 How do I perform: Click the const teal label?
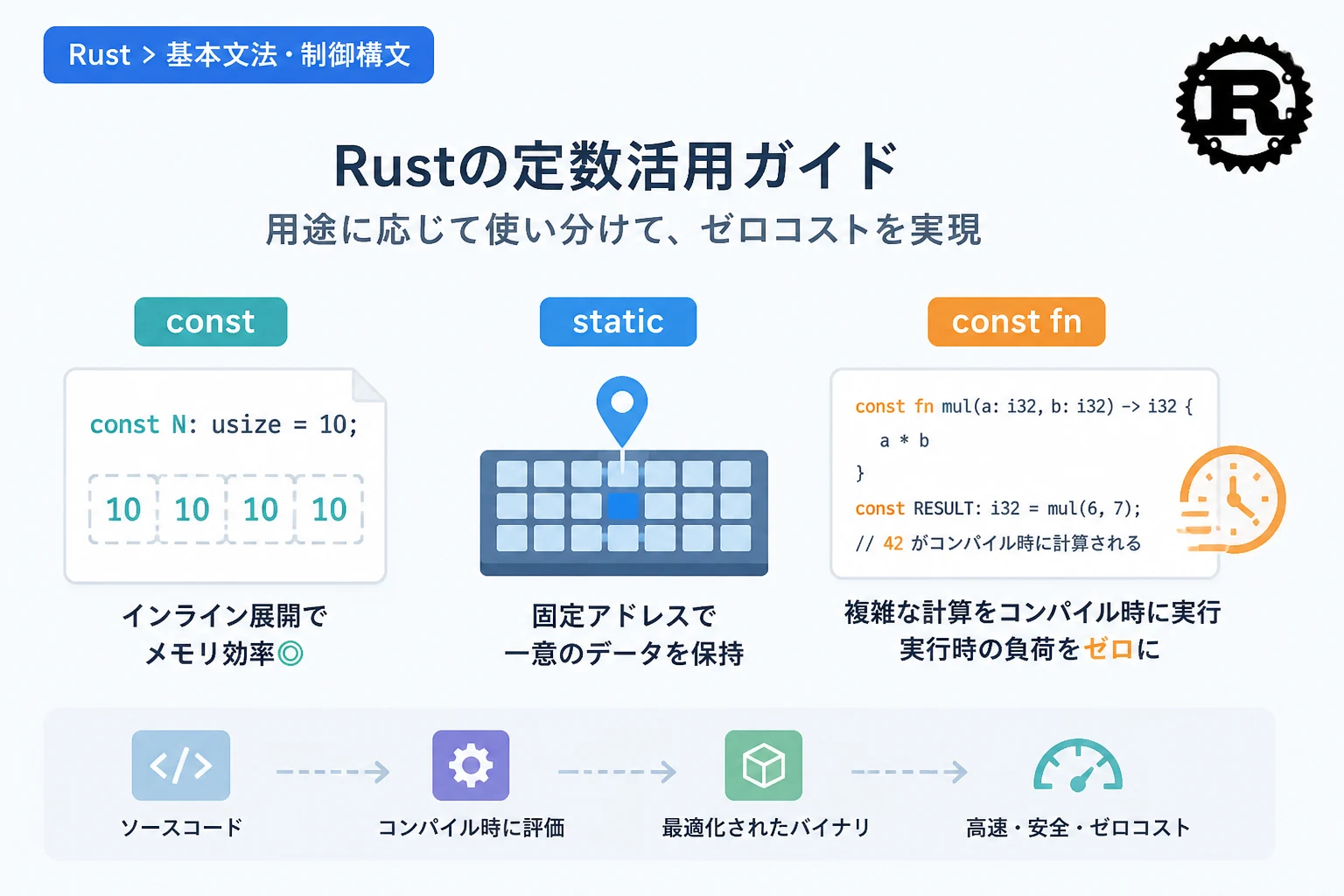pos(211,322)
